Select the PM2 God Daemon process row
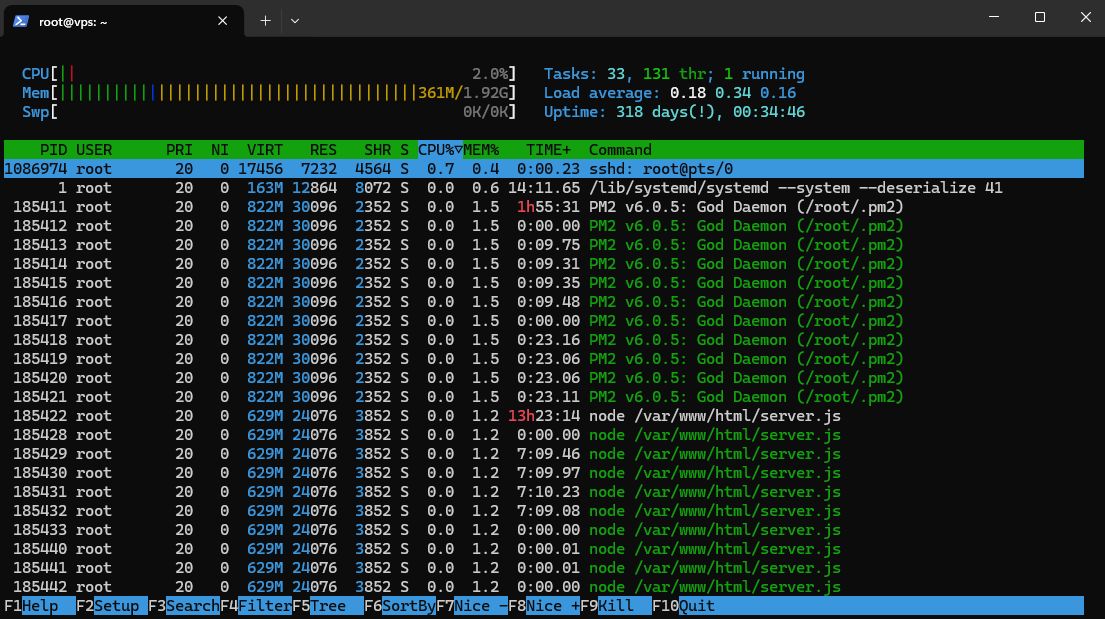1105x619 pixels. tap(400, 206)
